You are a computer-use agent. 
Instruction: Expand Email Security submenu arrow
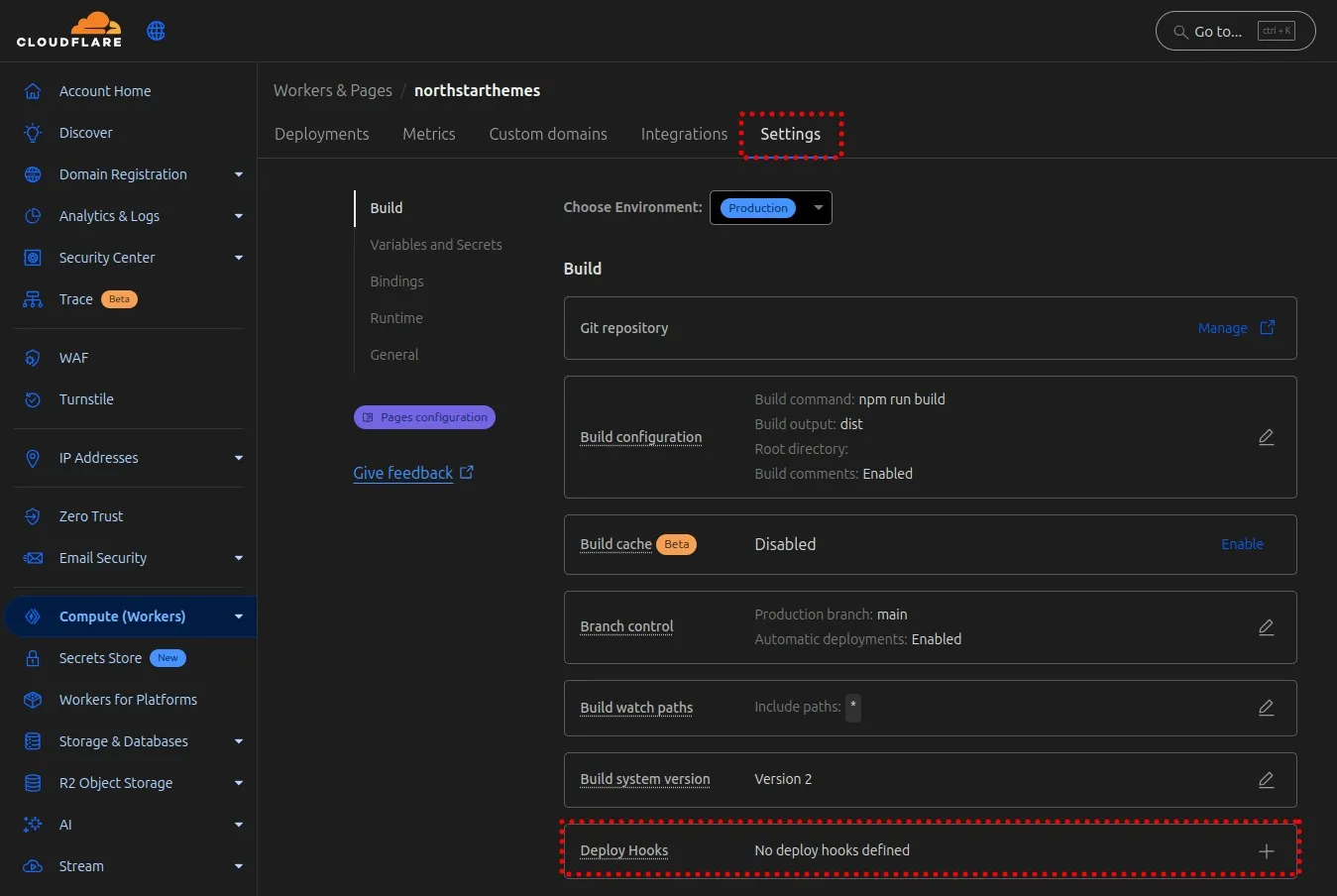(x=239, y=558)
